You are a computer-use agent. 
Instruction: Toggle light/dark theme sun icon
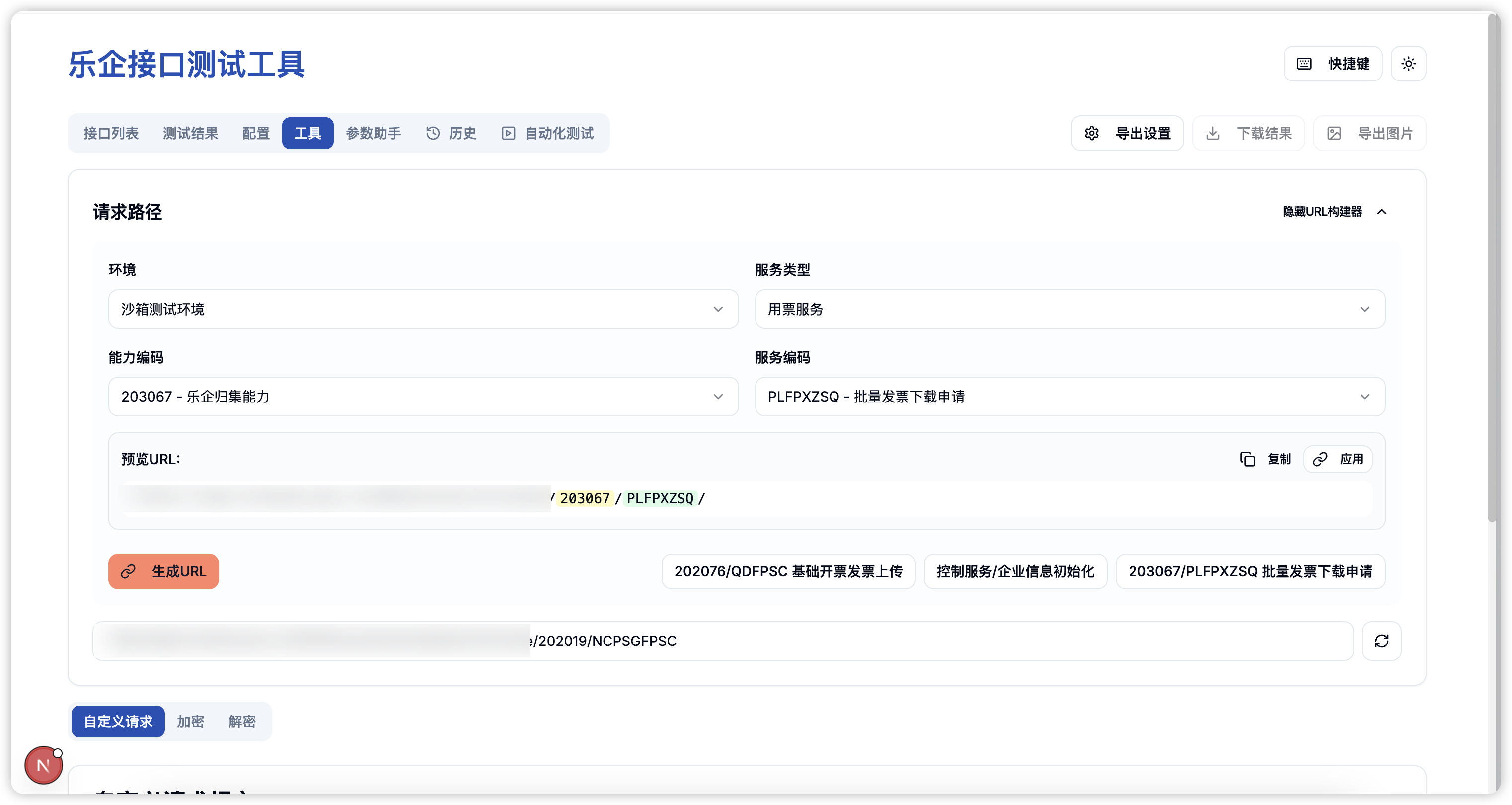[1408, 64]
